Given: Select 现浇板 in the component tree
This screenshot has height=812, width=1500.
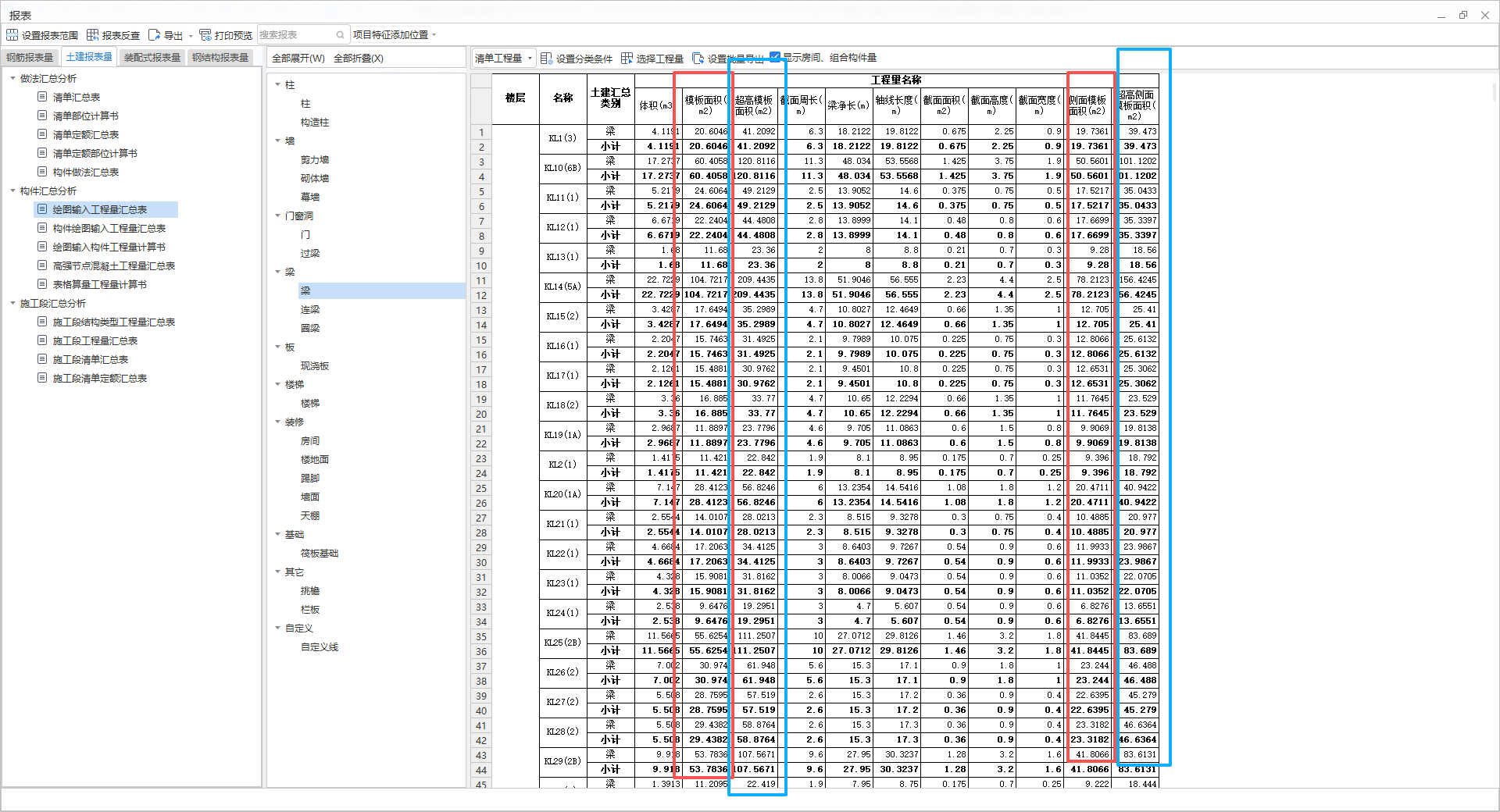Looking at the screenshot, I should click(315, 365).
